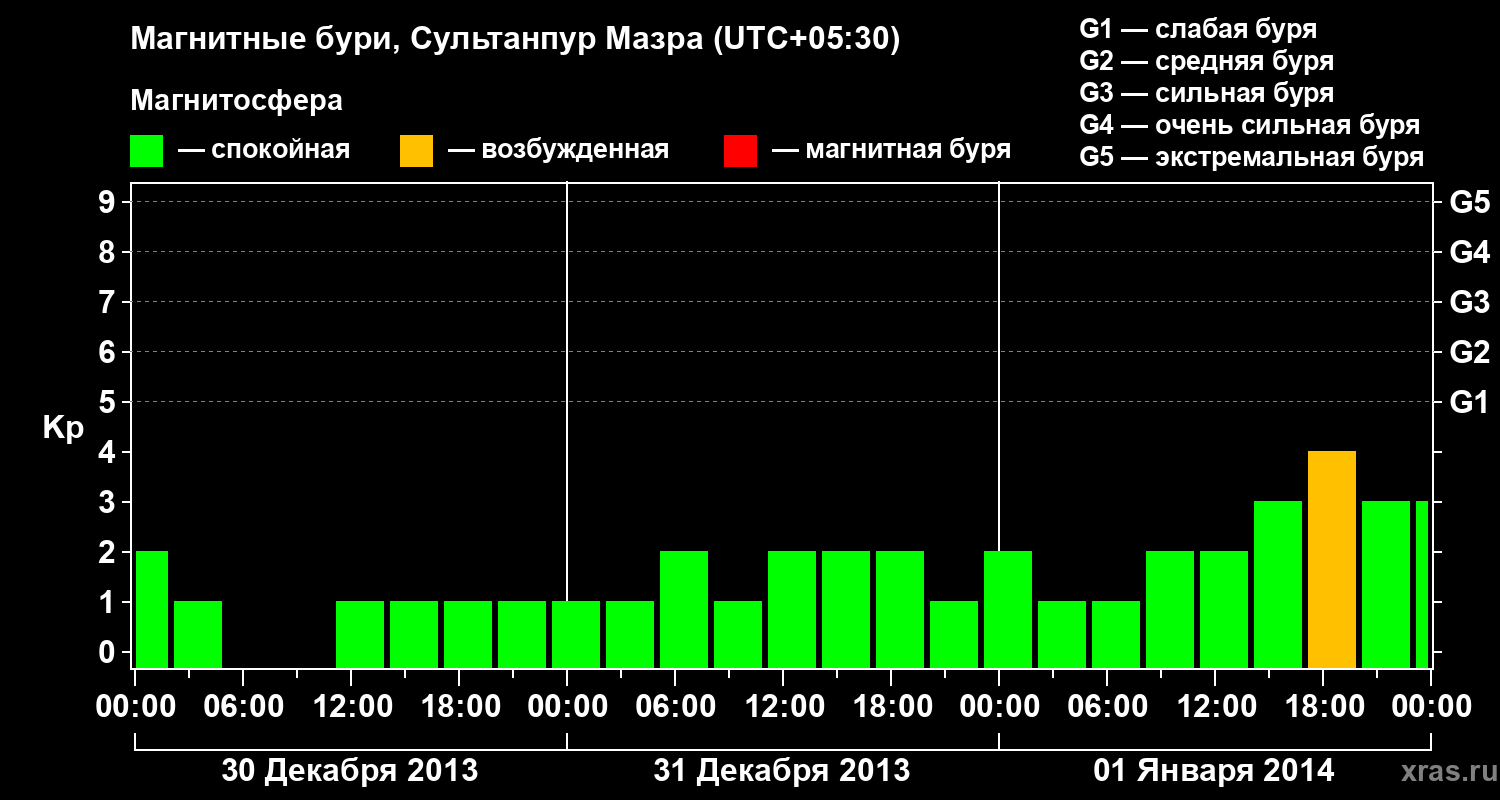Click the final '00:00' tick label at chart end
The height and width of the screenshot is (800, 1500).
coord(1431,706)
